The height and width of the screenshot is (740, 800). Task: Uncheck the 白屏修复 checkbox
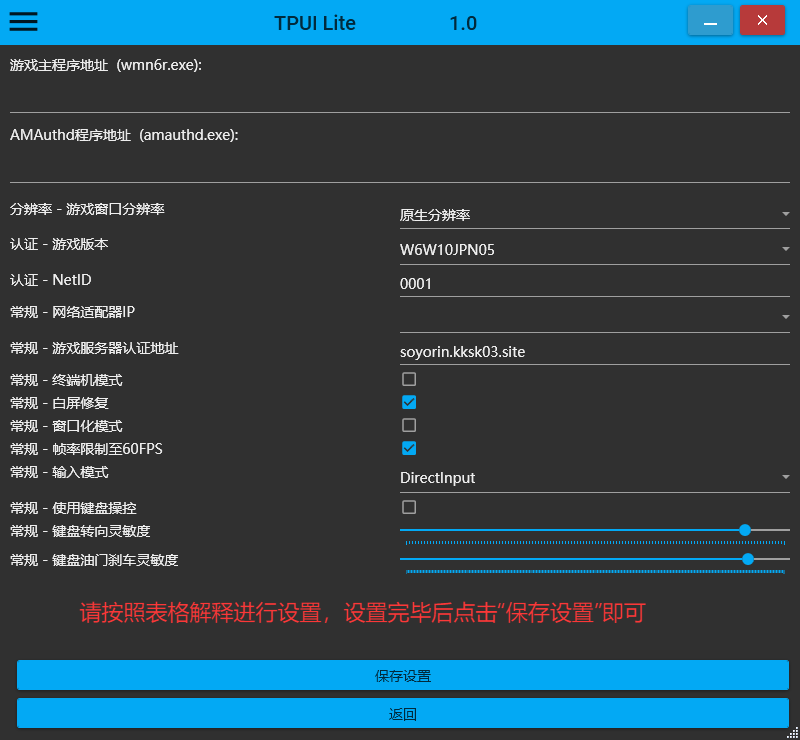(409, 402)
